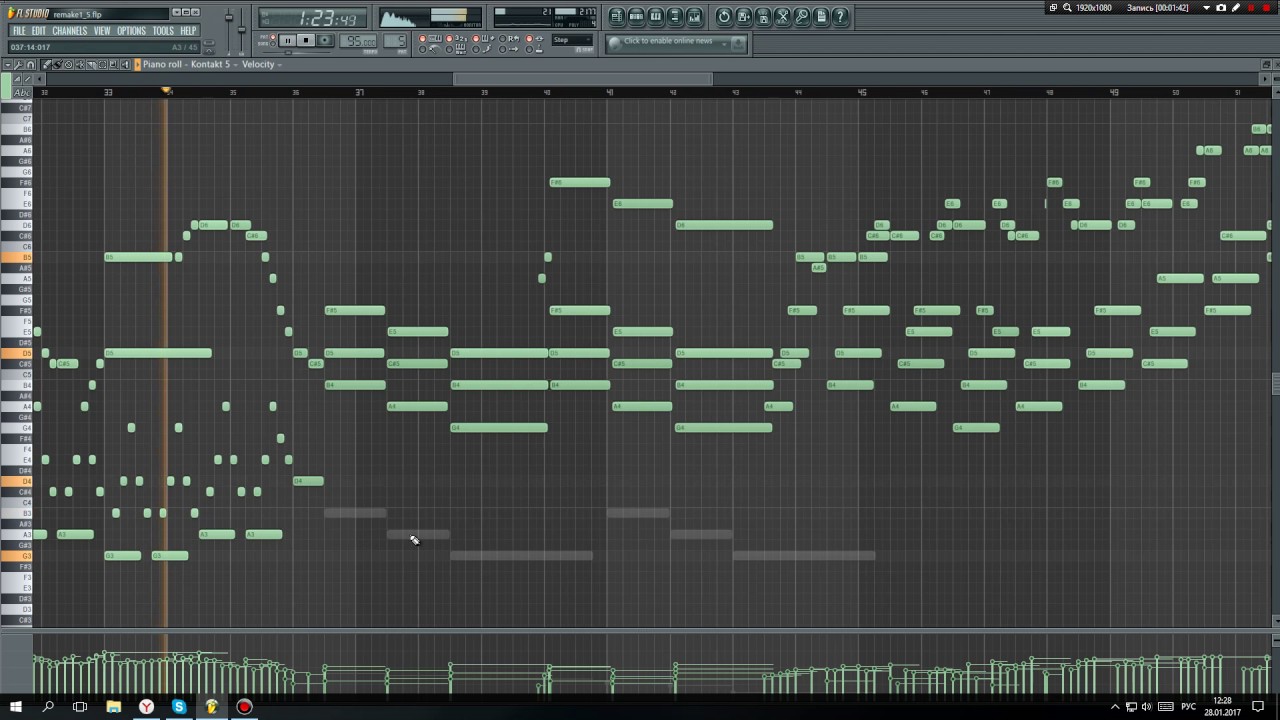Open the VIEW menu

click(102, 31)
